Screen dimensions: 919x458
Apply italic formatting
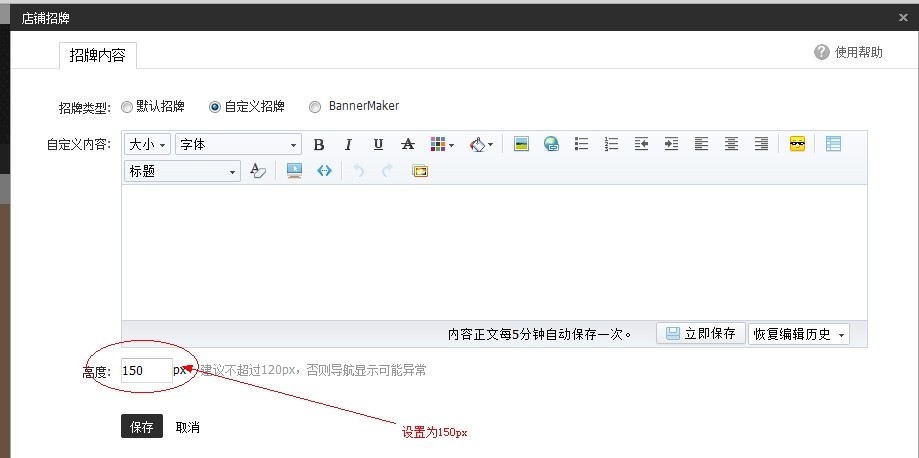[x=348, y=144]
